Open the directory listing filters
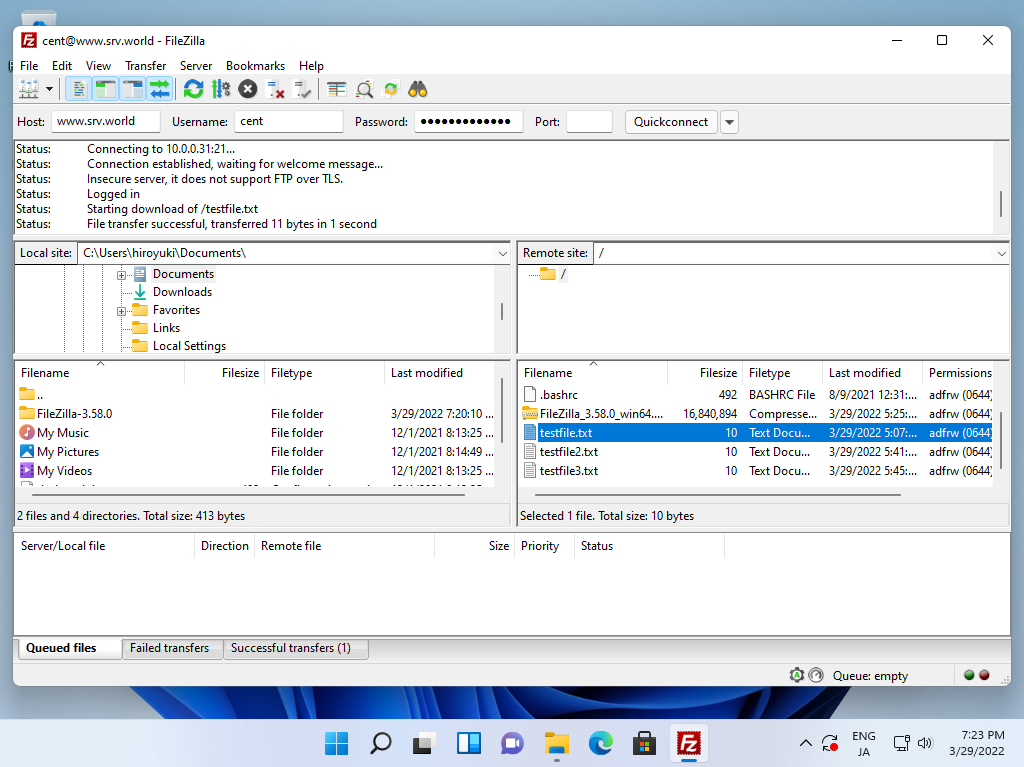Screen dimensions: 1024x767 pos(336,89)
